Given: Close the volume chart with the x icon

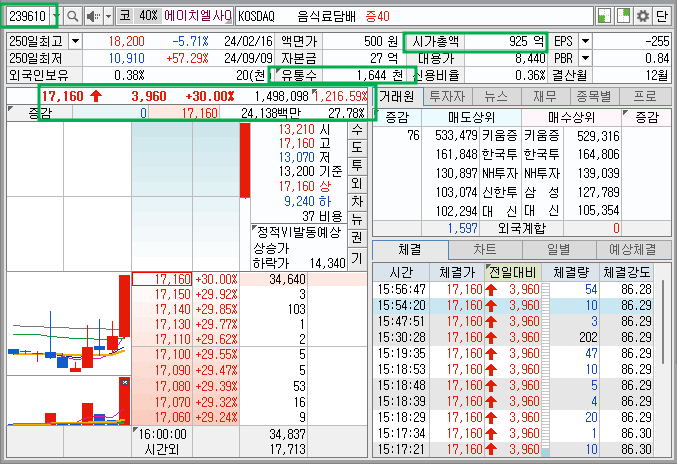Looking at the screenshot, I should (125, 382).
